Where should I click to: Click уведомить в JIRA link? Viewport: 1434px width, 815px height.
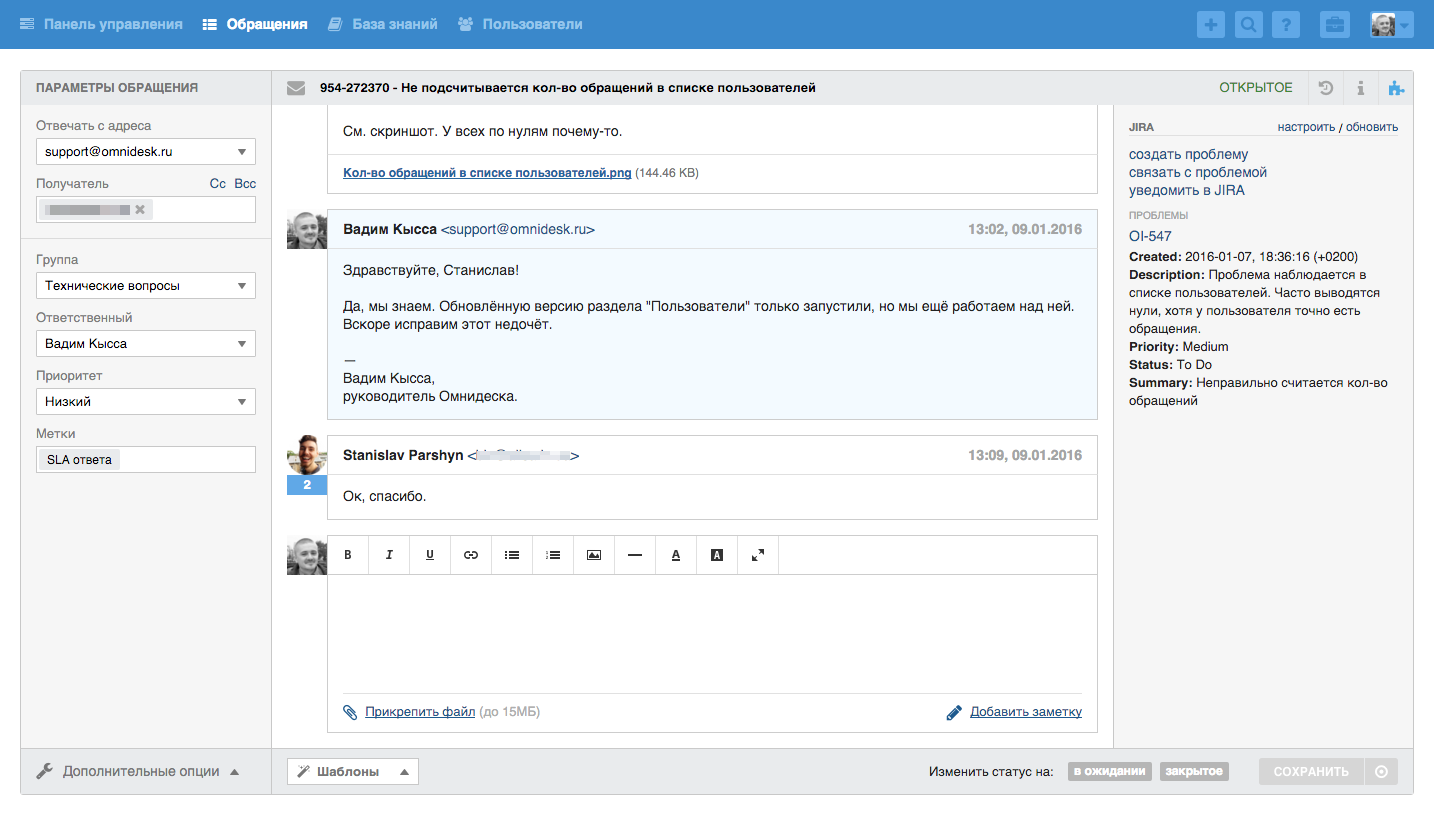click(1187, 190)
